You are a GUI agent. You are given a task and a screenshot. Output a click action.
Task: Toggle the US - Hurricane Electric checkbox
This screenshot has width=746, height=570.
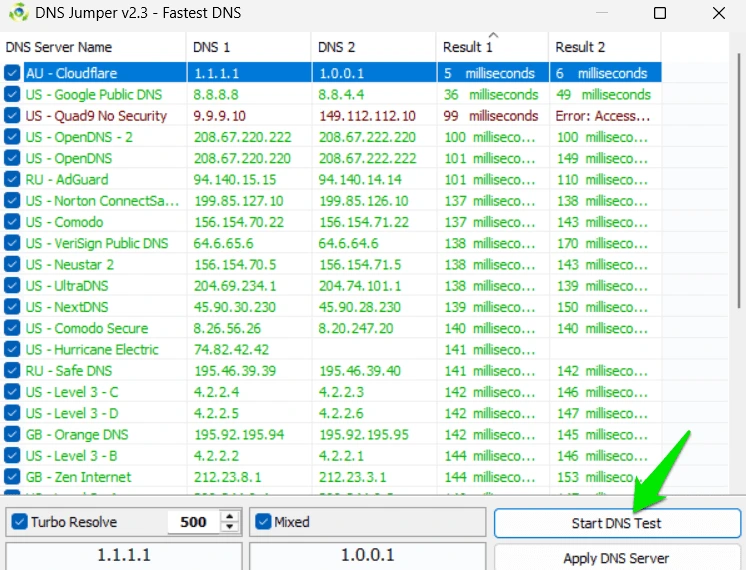[12, 349]
